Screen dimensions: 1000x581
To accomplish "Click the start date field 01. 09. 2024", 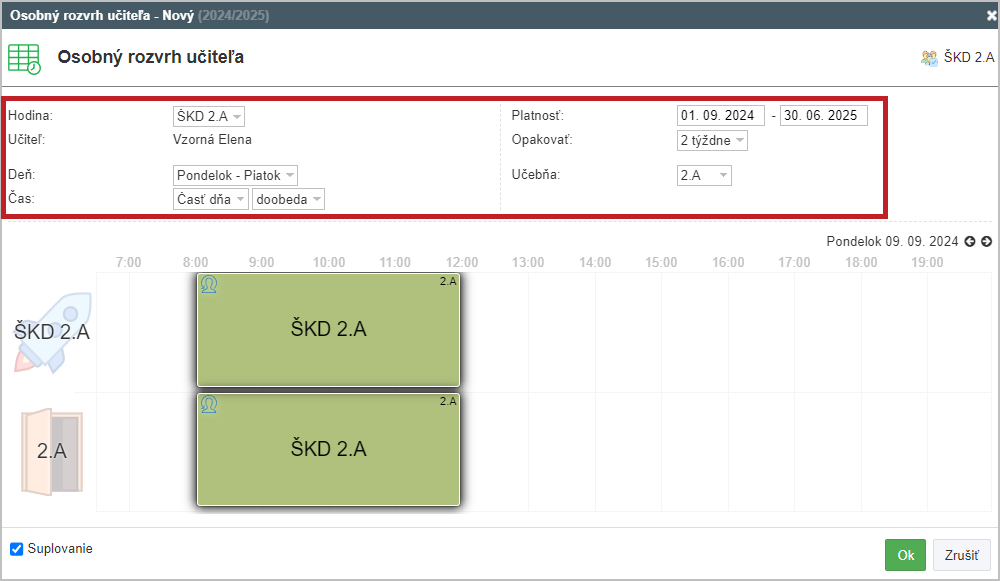I will [721, 115].
